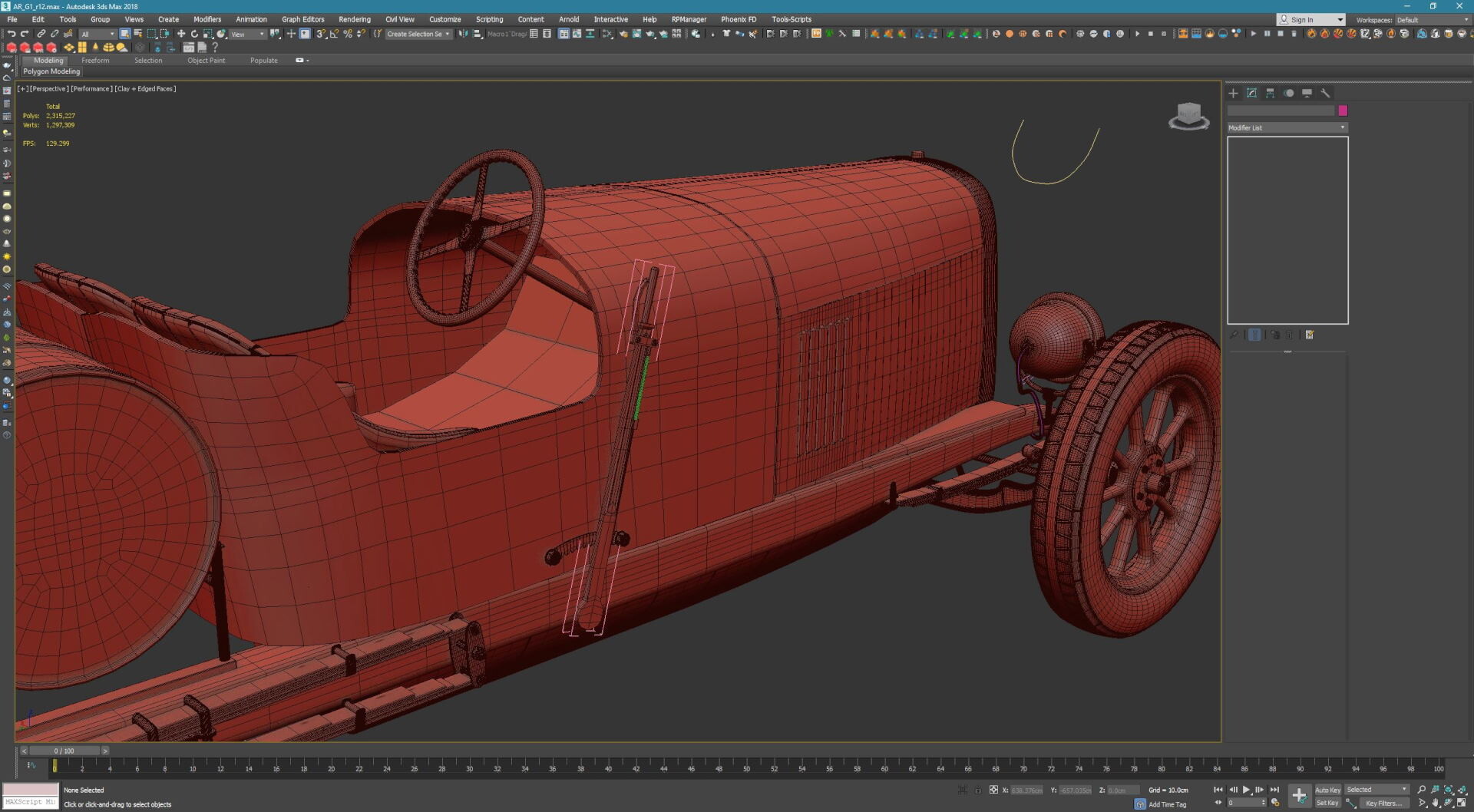Image resolution: width=1474 pixels, height=812 pixels.
Task: Click the Key Filters button
Action: (x=1383, y=803)
